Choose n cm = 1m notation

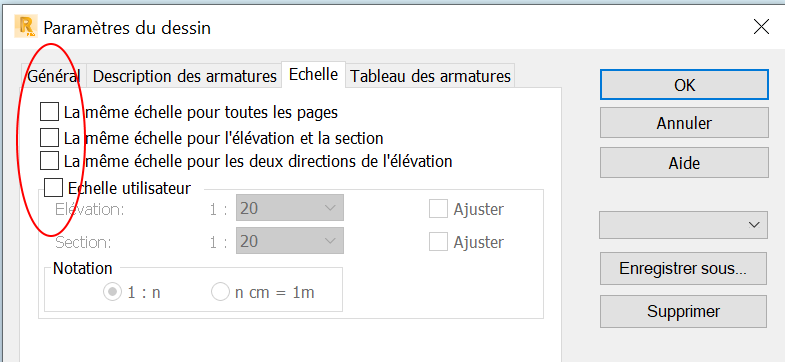point(263,292)
